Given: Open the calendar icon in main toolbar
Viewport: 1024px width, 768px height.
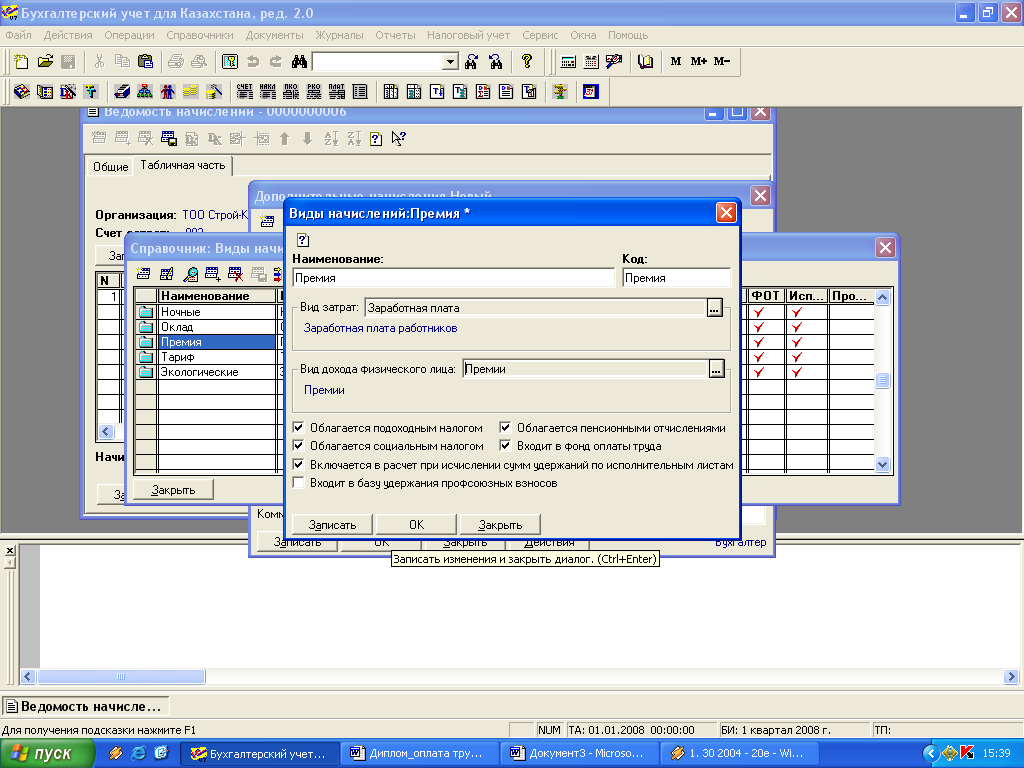Looking at the screenshot, I should click(x=591, y=62).
